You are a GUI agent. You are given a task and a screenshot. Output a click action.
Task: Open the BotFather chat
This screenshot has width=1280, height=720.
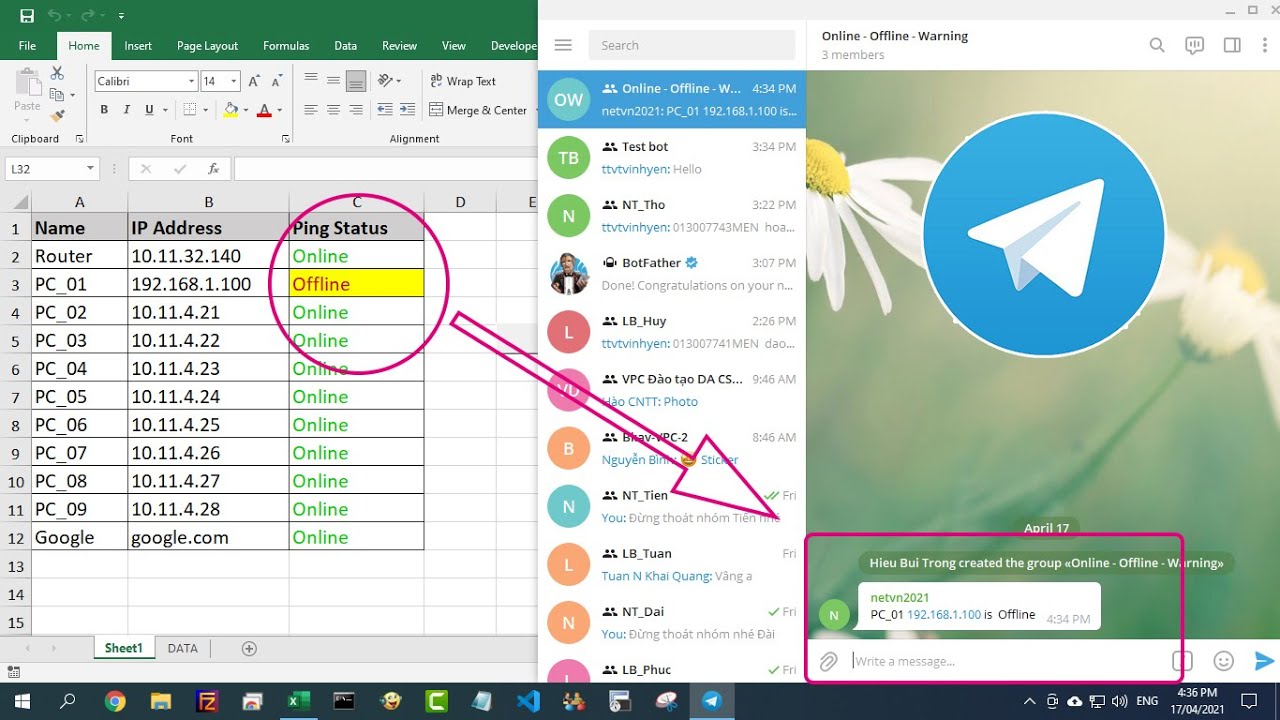672,274
